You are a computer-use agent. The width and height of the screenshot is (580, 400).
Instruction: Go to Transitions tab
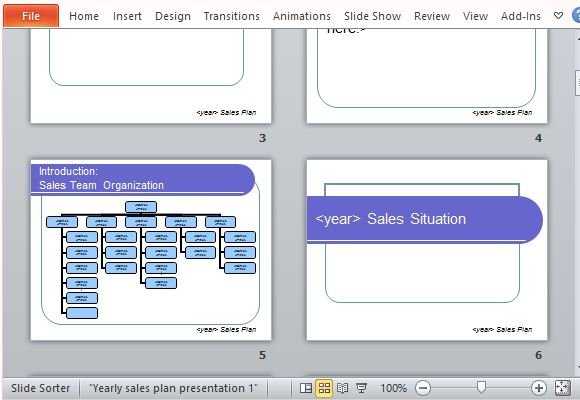coord(232,16)
